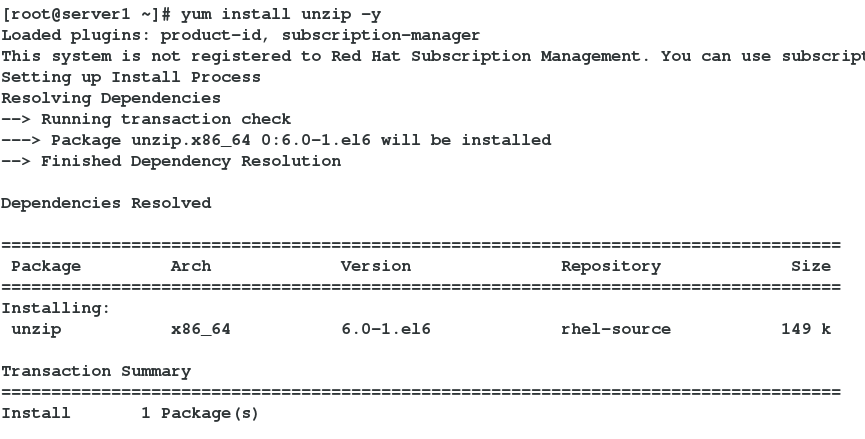Click the Running transaction check line
The image size is (865, 439).
[146, 119]
